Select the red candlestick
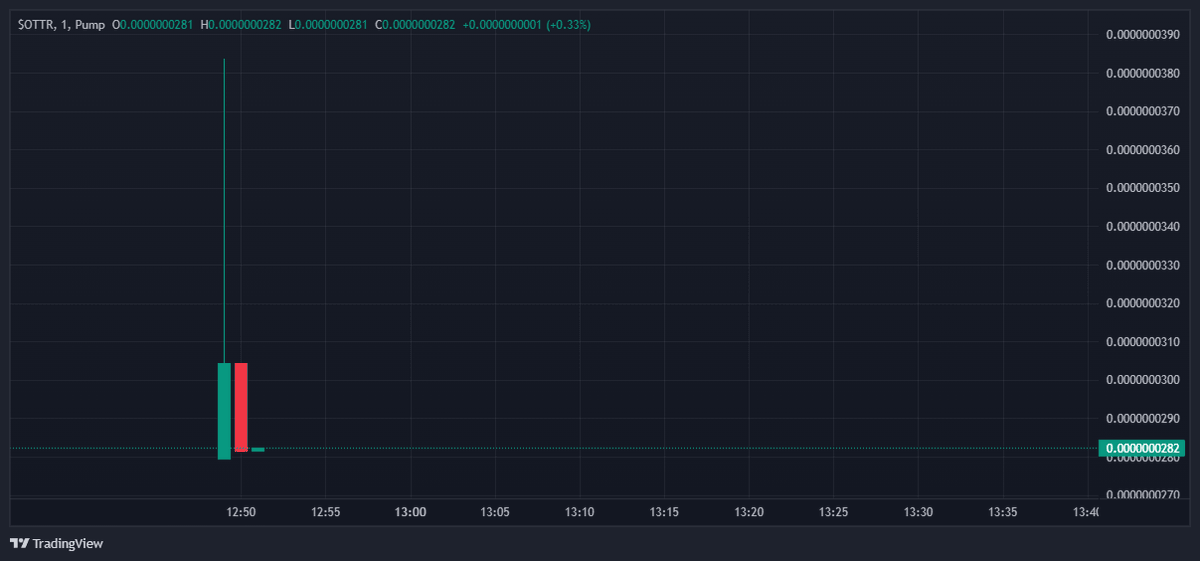 241,407
